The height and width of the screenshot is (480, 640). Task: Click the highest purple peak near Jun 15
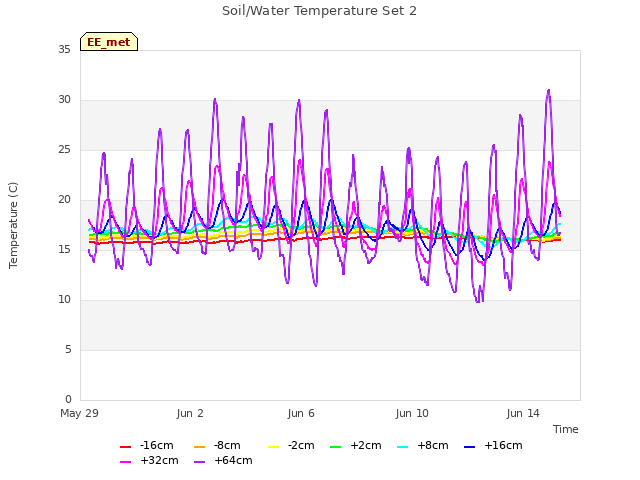(549, 90)
